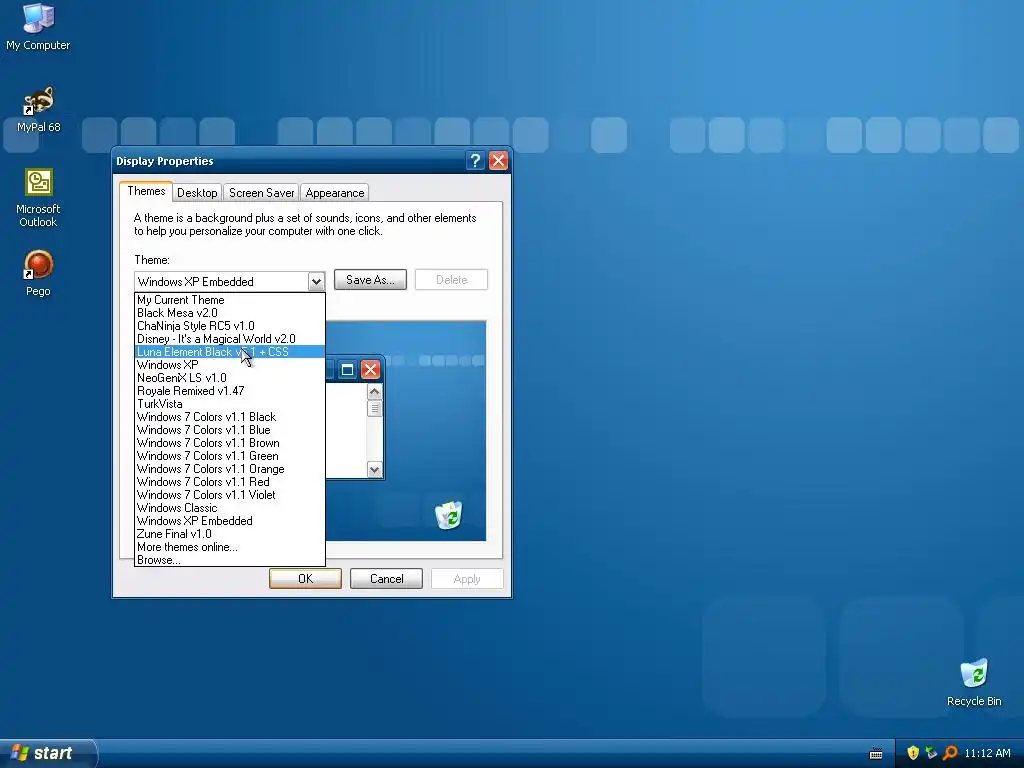Choose Windows 7 Colors v1.1 Brown

(230, 443)
